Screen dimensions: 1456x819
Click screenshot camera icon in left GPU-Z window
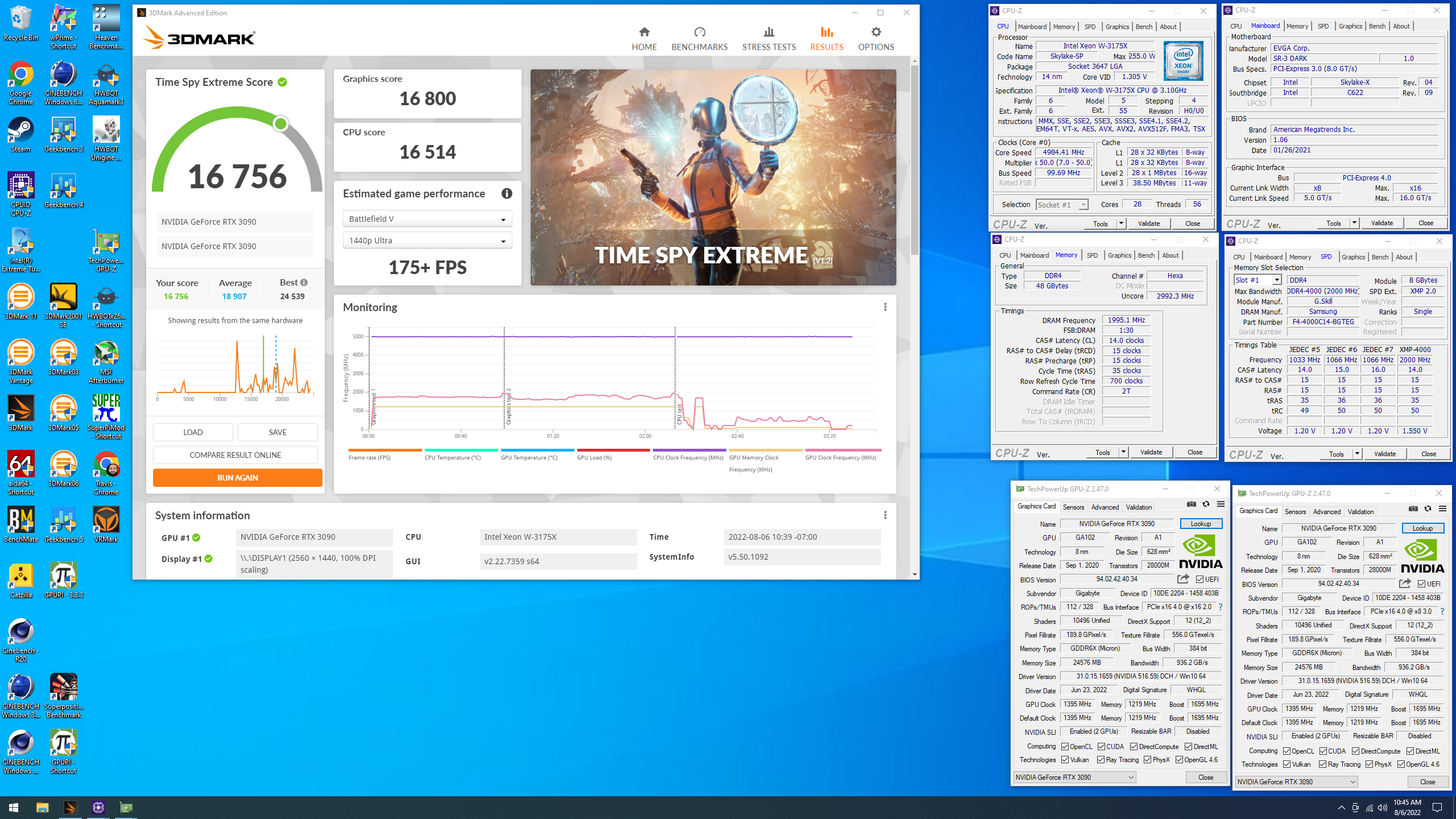pyautogui.click(x=1192, y=504)
